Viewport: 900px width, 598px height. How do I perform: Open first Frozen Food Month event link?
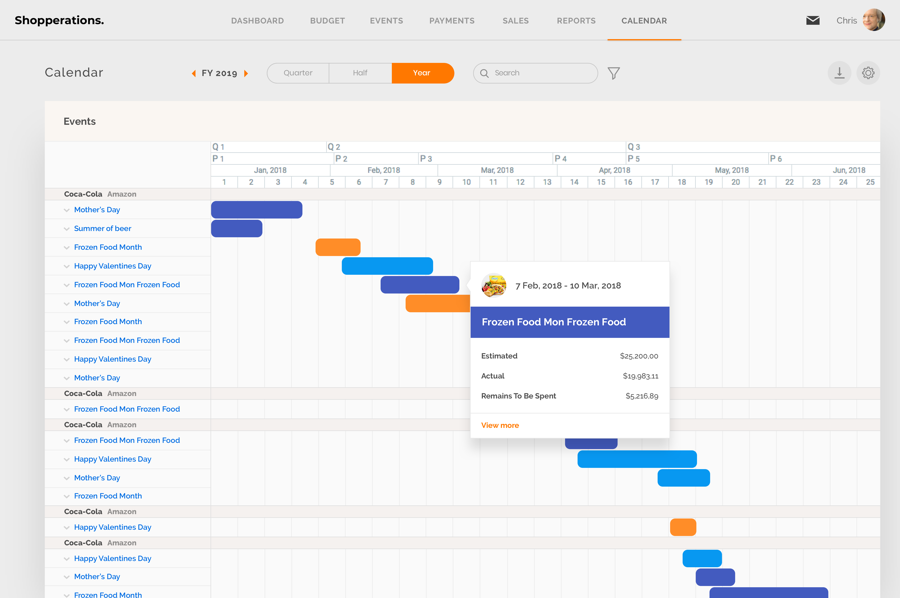[108, 247]
